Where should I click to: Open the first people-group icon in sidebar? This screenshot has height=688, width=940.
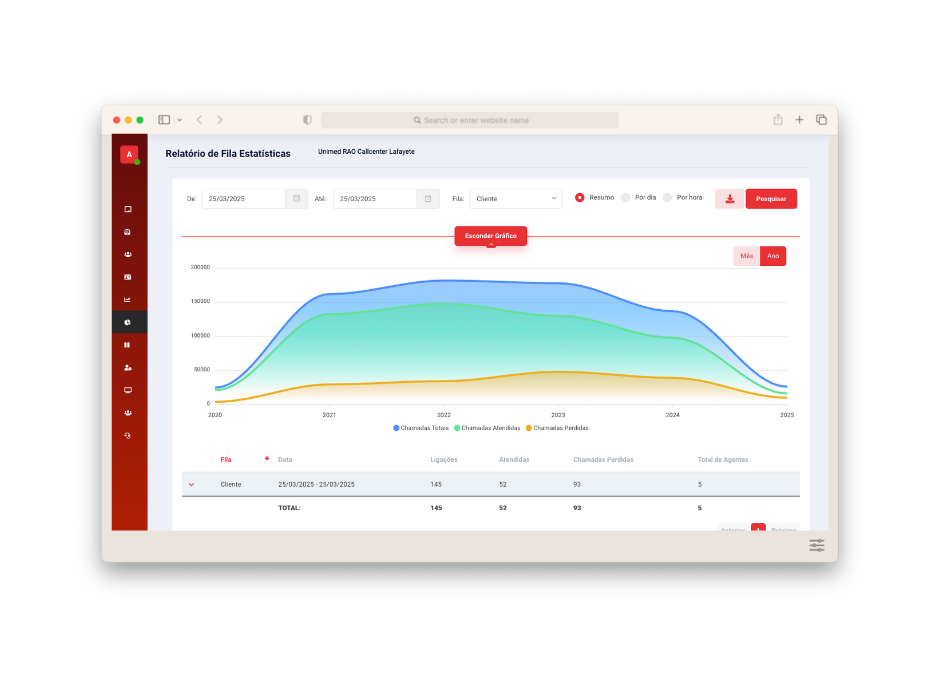click(x=128, y=255)
